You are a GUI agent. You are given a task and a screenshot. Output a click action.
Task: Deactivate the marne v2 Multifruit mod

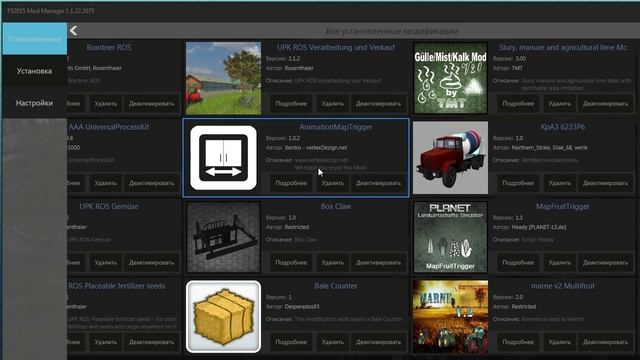pyautogui.click(x=605, y=342)
